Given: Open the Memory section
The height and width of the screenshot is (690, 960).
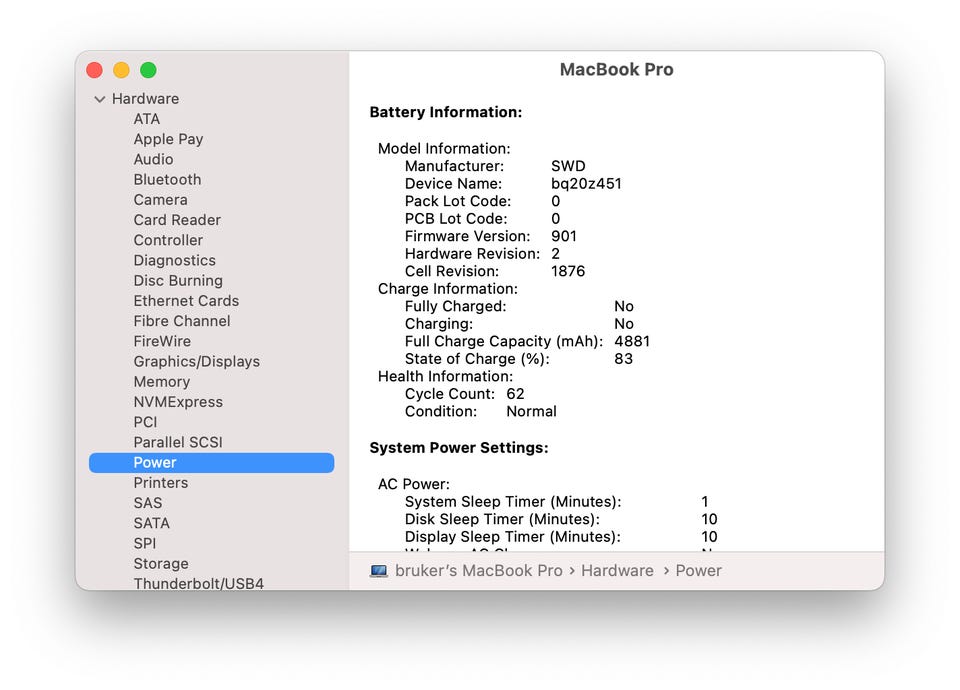Looking at the screenshot, I should (162, 381).
